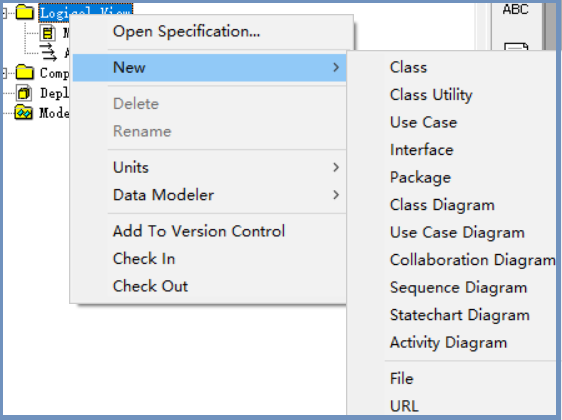The width and height of the screenshot is (562, 420).
Task: Select URL from the New submenu
Action: (404, 406)
